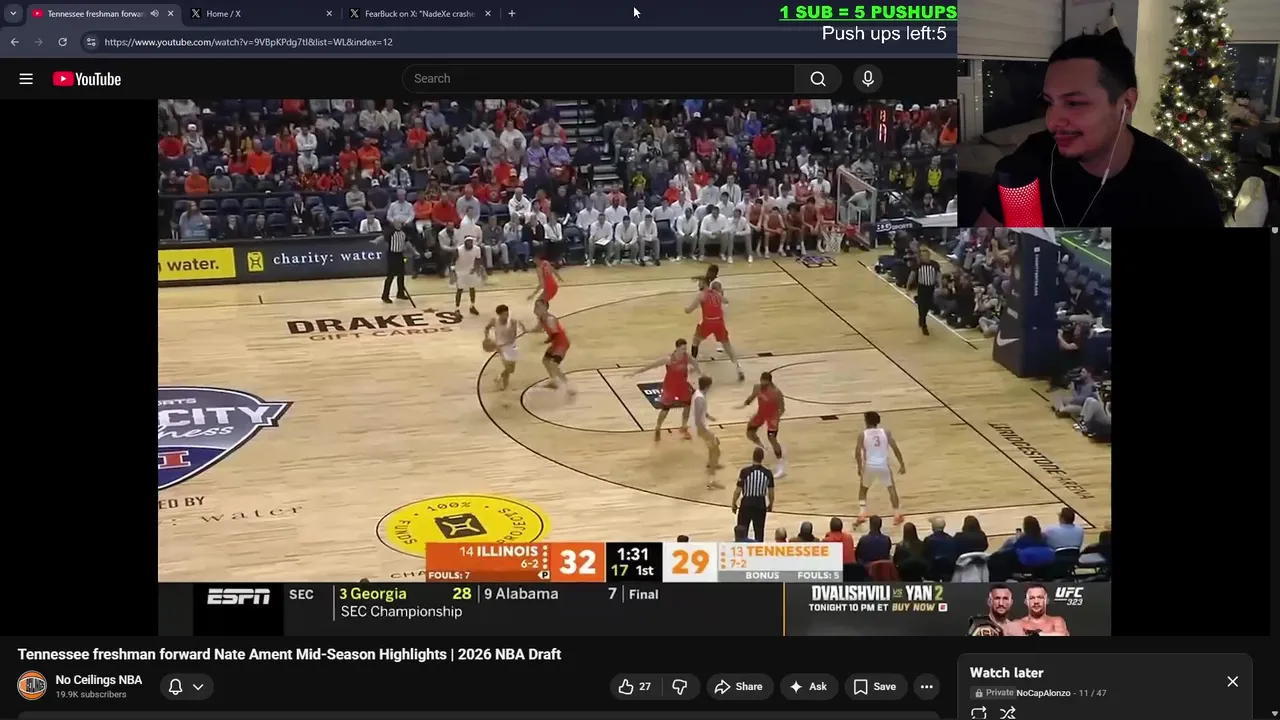The image size is (1280, 720).
Task: Close the Watch later playlist panel
Action: click(1232, 682)
